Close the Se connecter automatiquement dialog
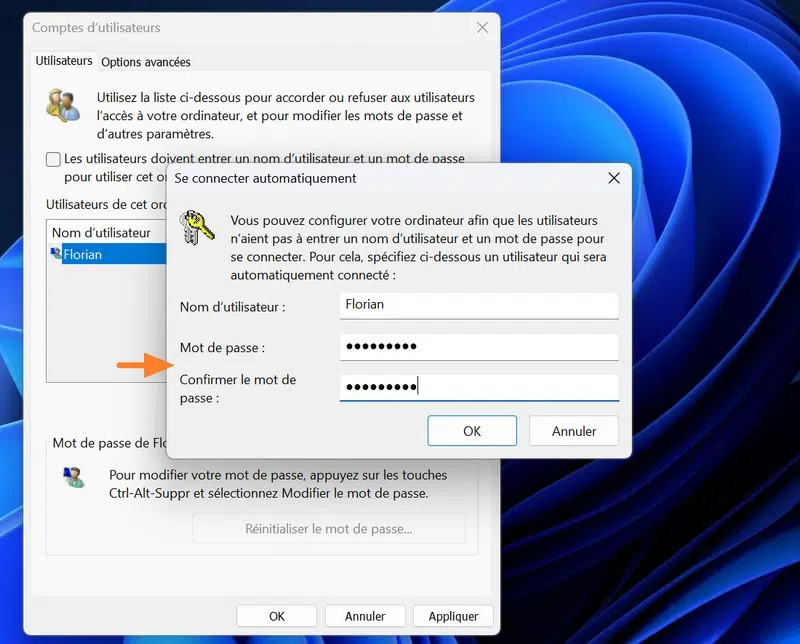The height and width of the screenshot is (644, 800). [x=614, y=178]
